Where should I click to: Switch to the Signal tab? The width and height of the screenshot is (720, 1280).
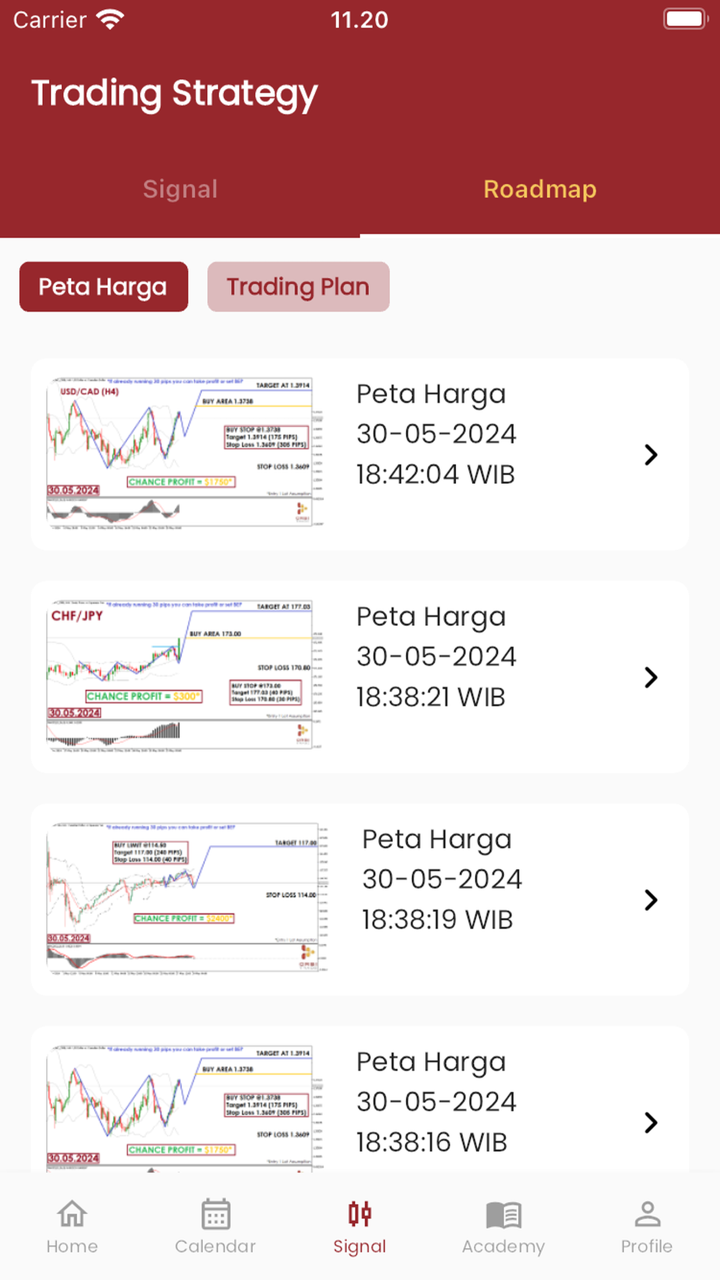[x=180, y=189]
